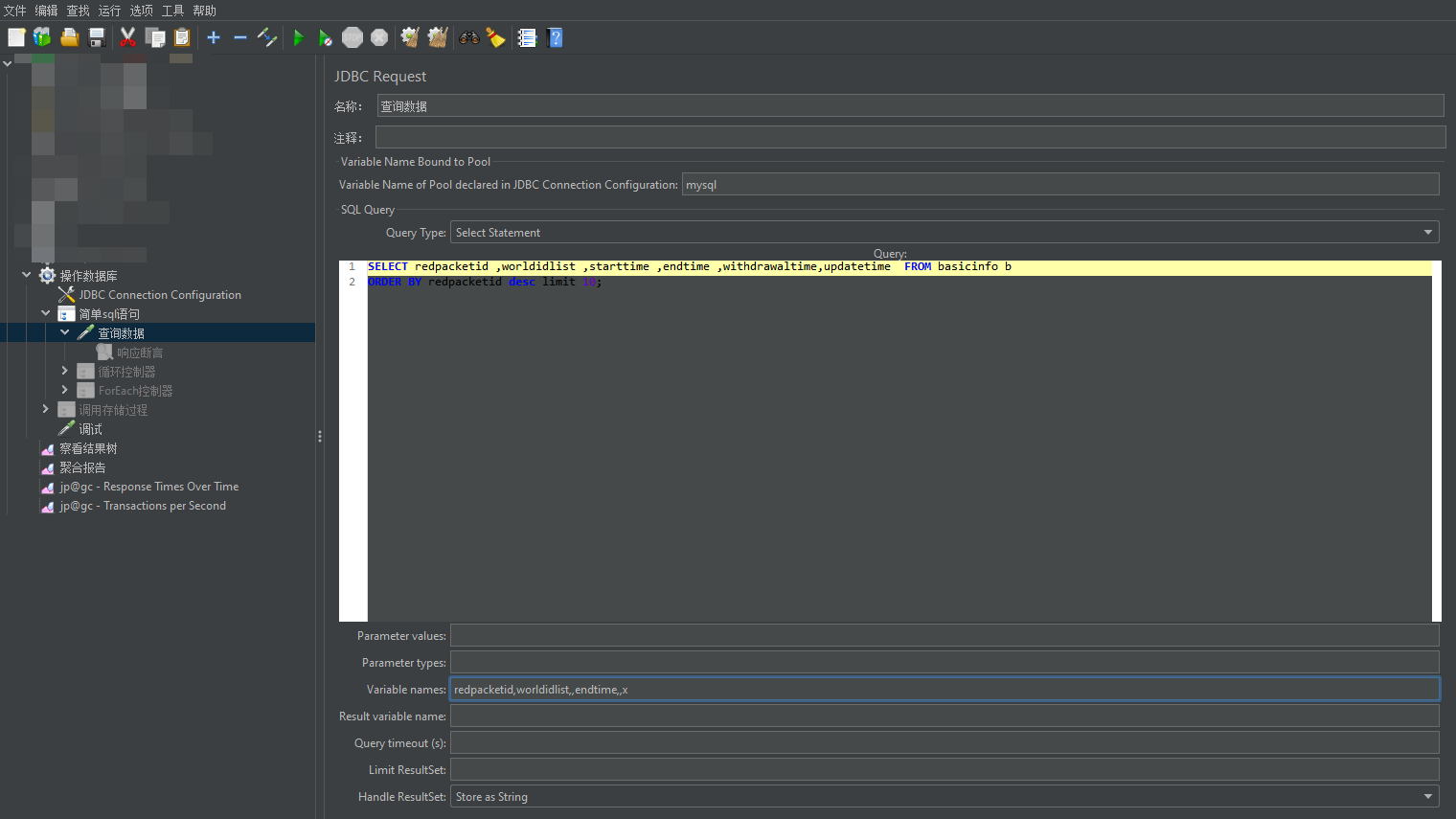Click the Limit ResultSet field

pos(944,770)
